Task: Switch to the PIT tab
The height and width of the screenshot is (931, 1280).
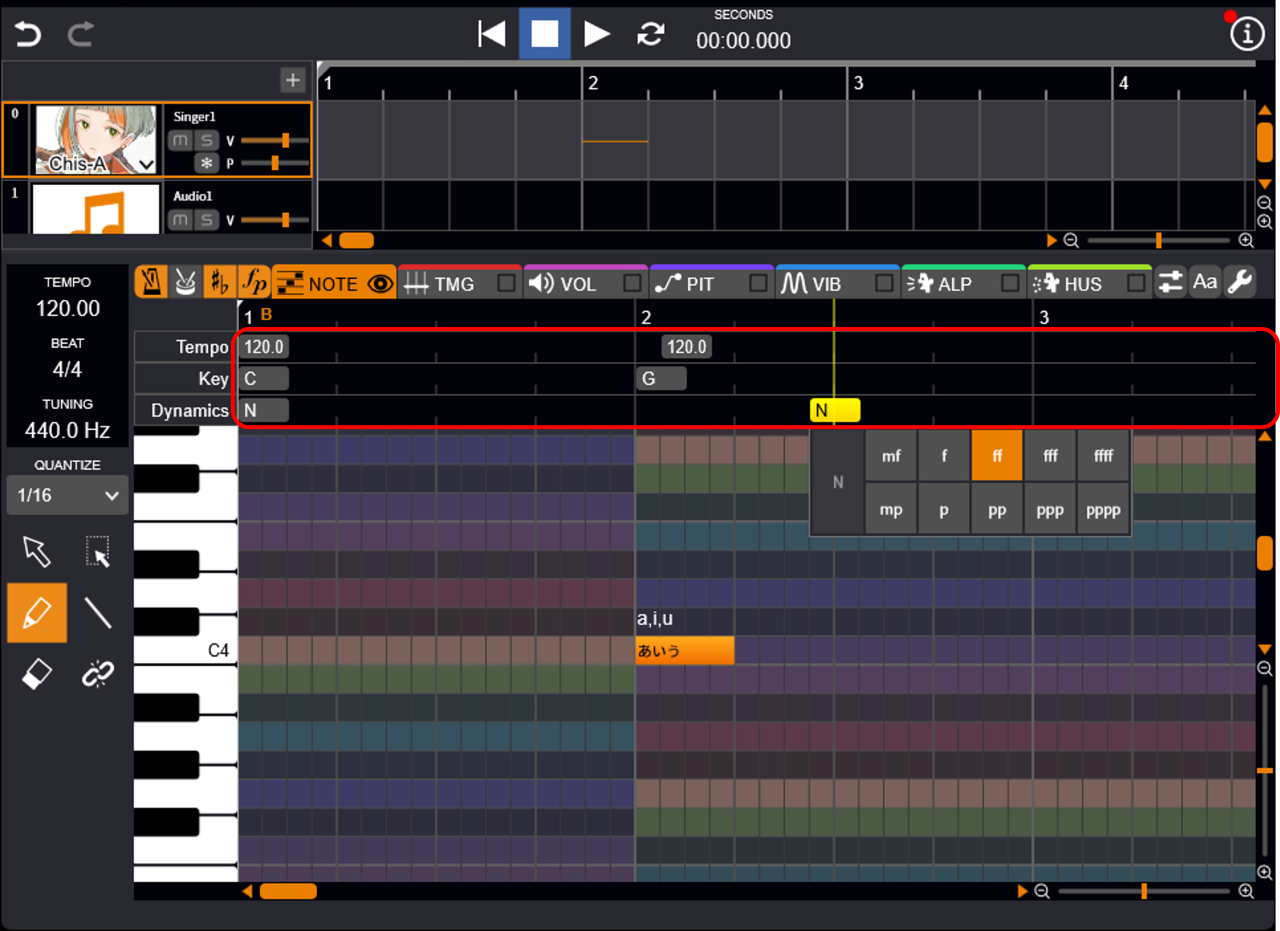Action: (x=699, y=284)
